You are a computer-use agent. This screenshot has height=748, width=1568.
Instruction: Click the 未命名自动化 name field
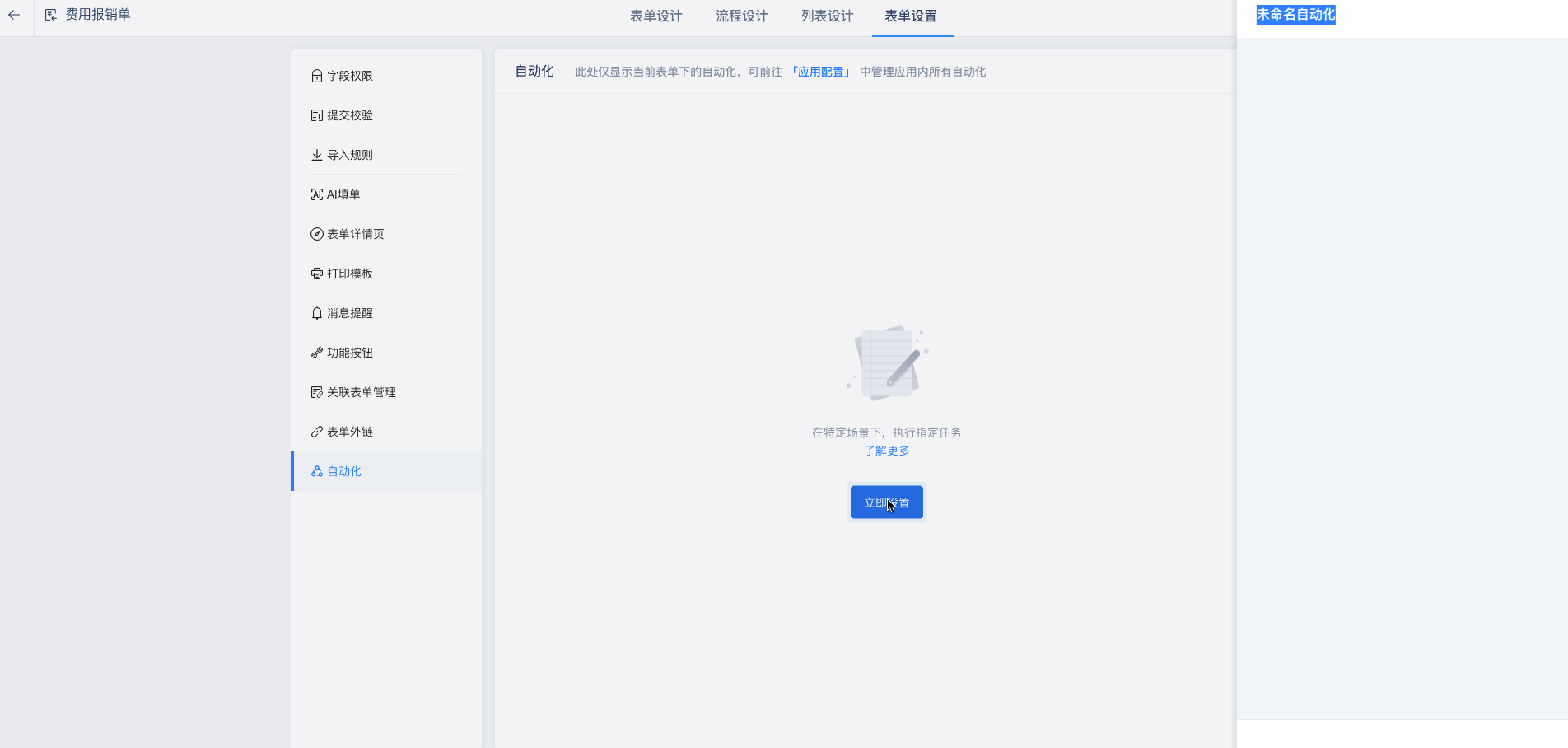click(1295, 15)
